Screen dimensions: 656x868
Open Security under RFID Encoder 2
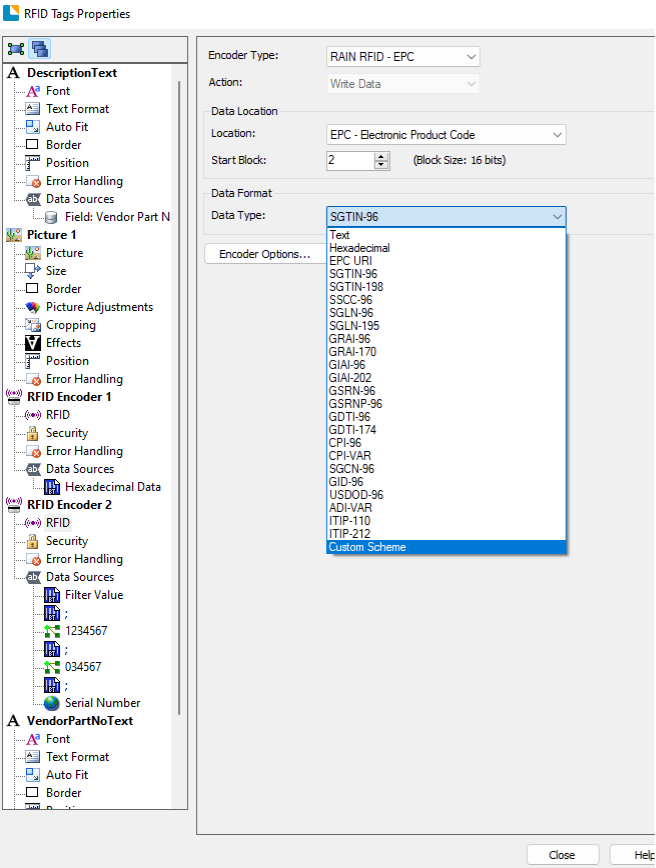(x=67, y=541)
